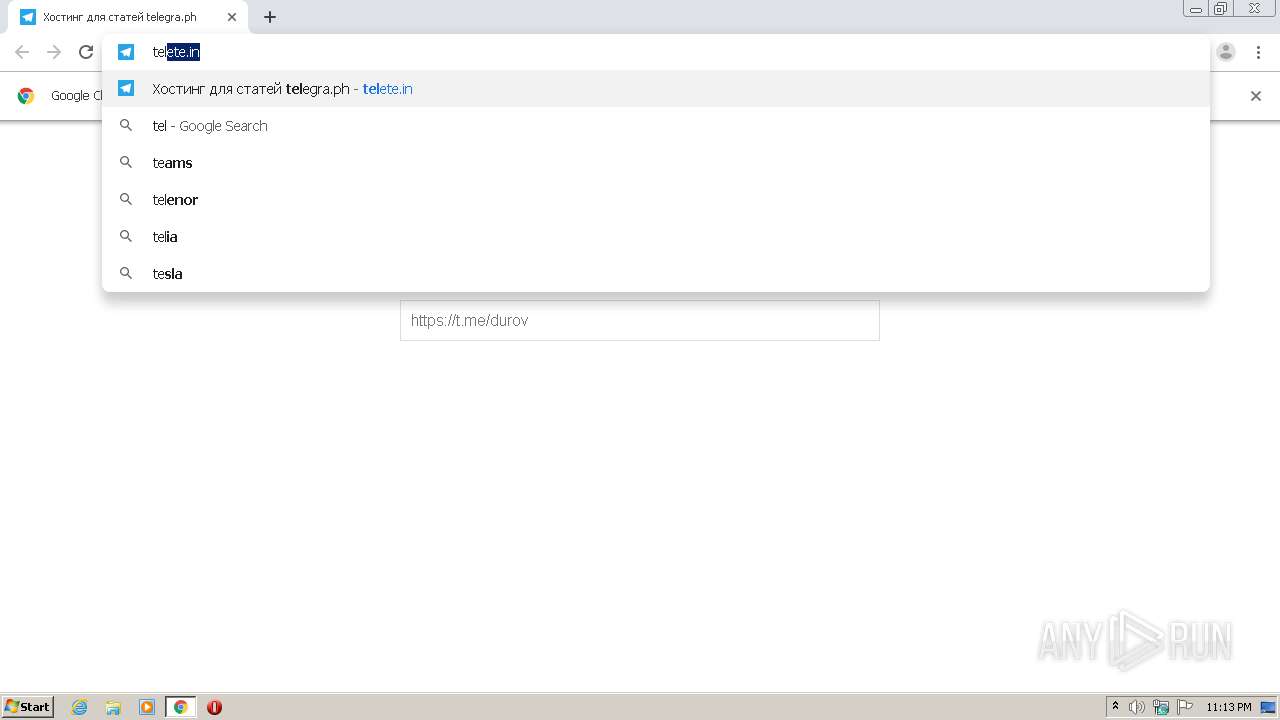This screenshot has height=720, width=1280.
Task: Choose the 'teams' search suggestion
Action: click(x=656, y=163)
